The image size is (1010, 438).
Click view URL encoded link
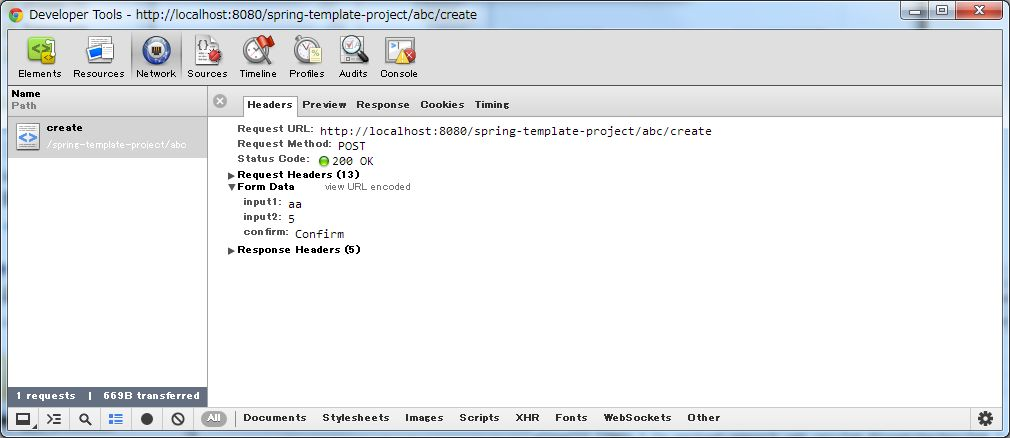pos(367,187)
